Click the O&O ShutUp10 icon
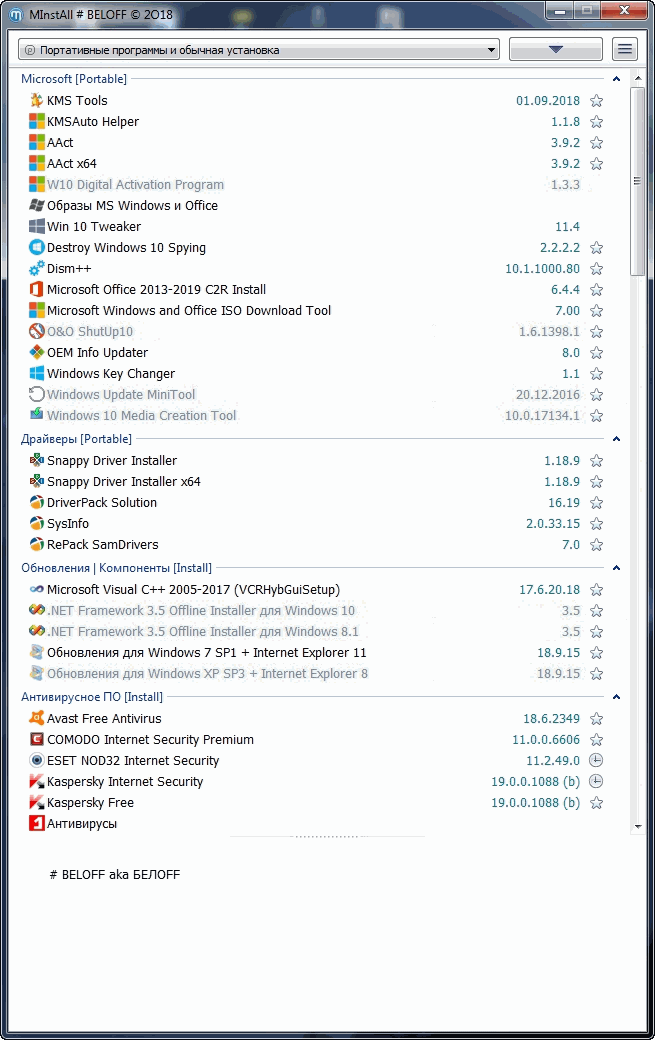 click(x=36, y=331)
